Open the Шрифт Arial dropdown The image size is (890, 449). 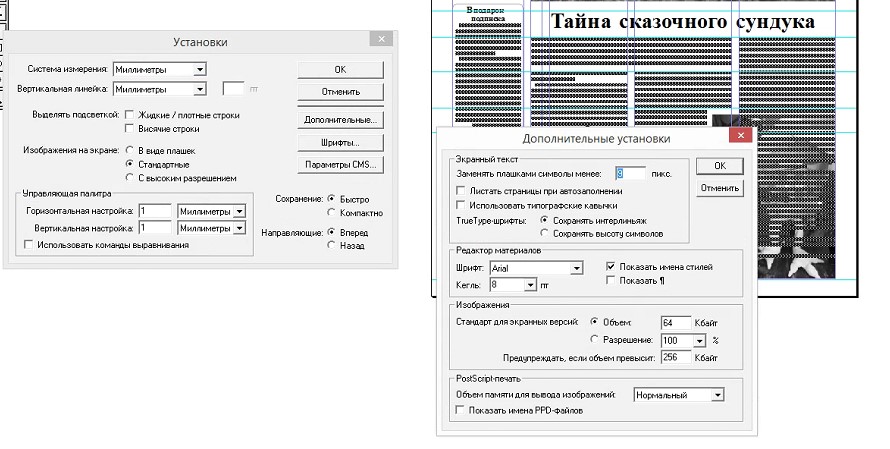(x=577, y=268)
